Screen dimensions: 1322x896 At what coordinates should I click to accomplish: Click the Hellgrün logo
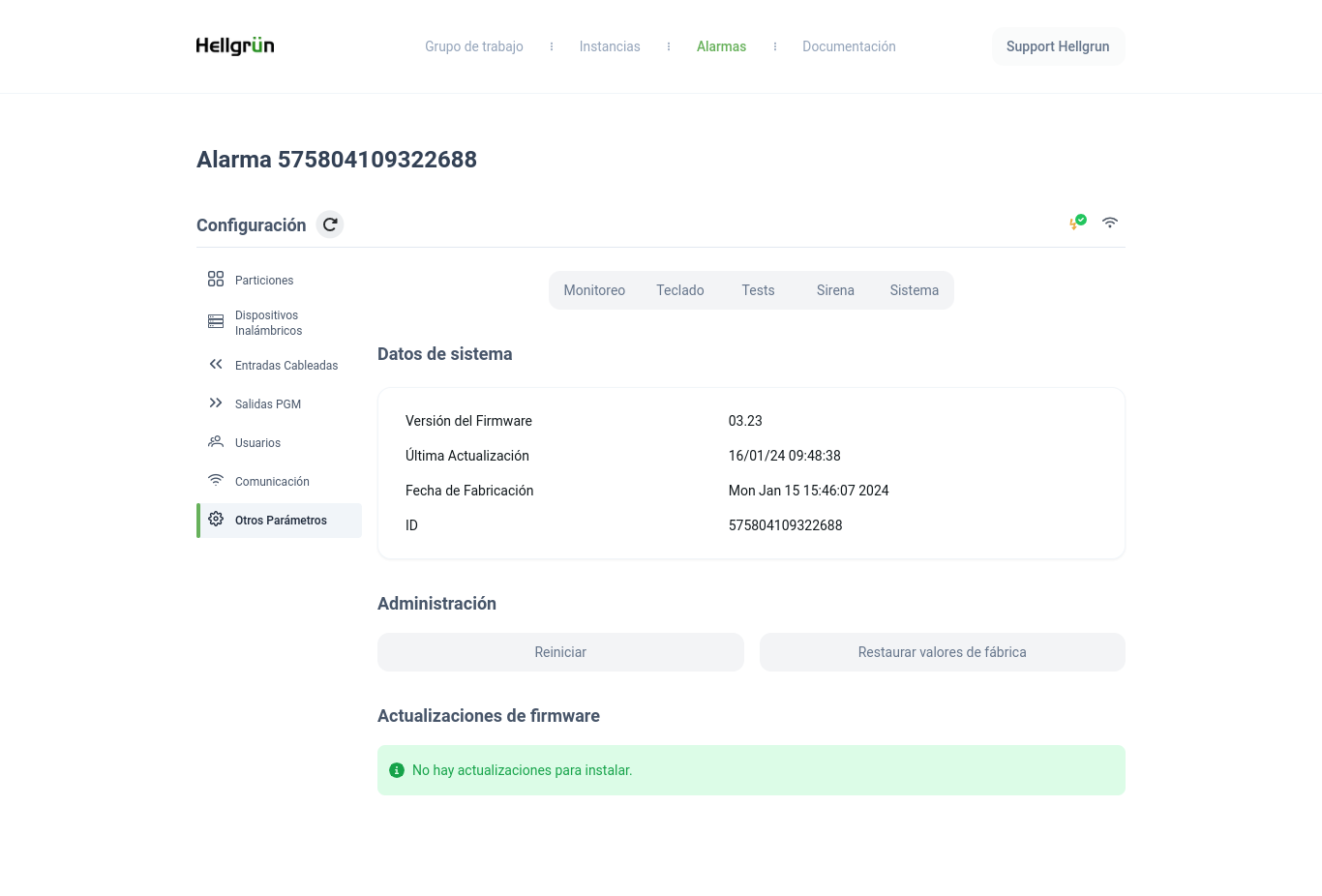[235, 45]
